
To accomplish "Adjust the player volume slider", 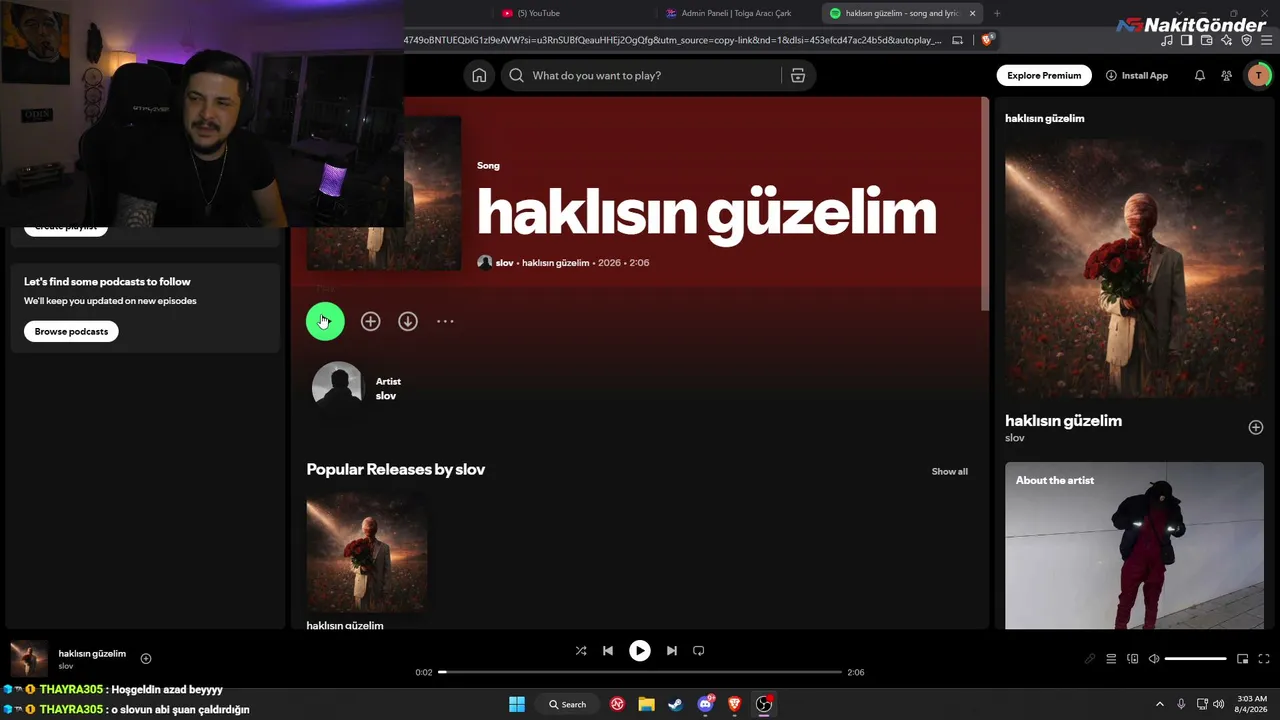I will 1196,659.
